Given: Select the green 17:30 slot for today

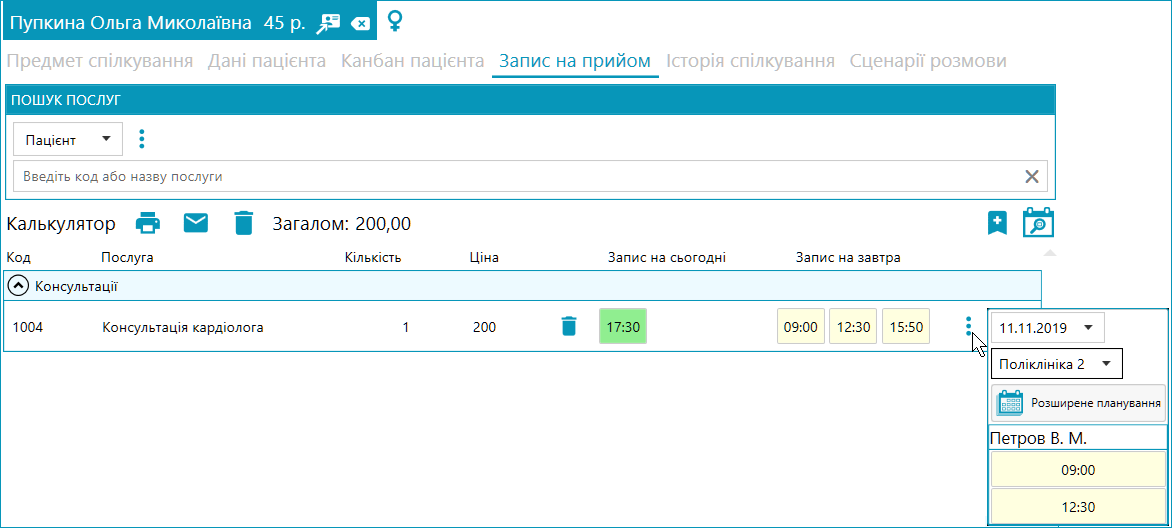Looking at the screenshot, I should [623, 327].
